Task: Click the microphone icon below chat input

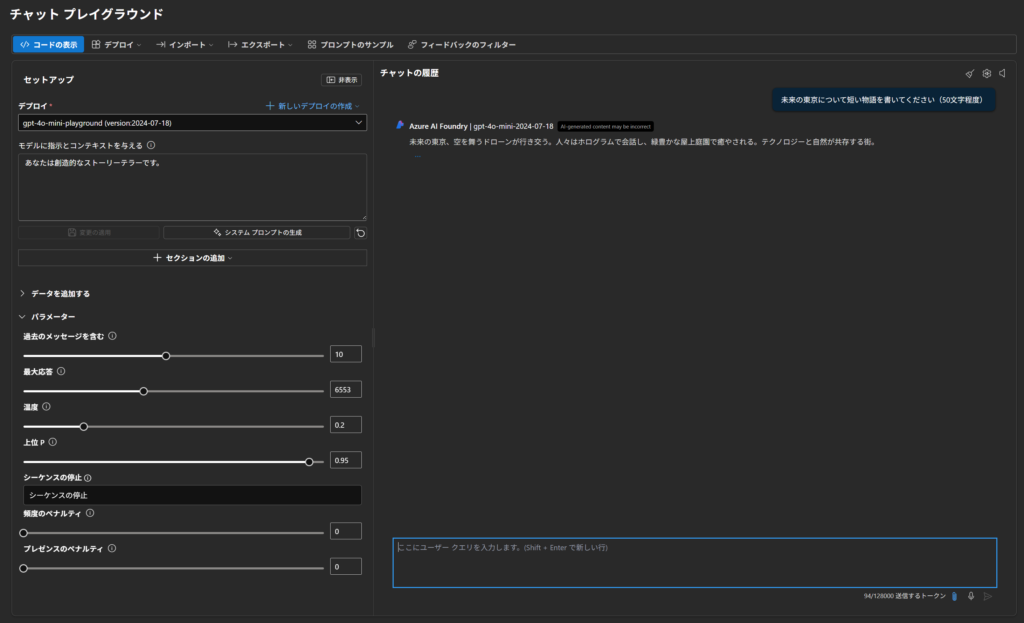Action: [x=971, y=596]
